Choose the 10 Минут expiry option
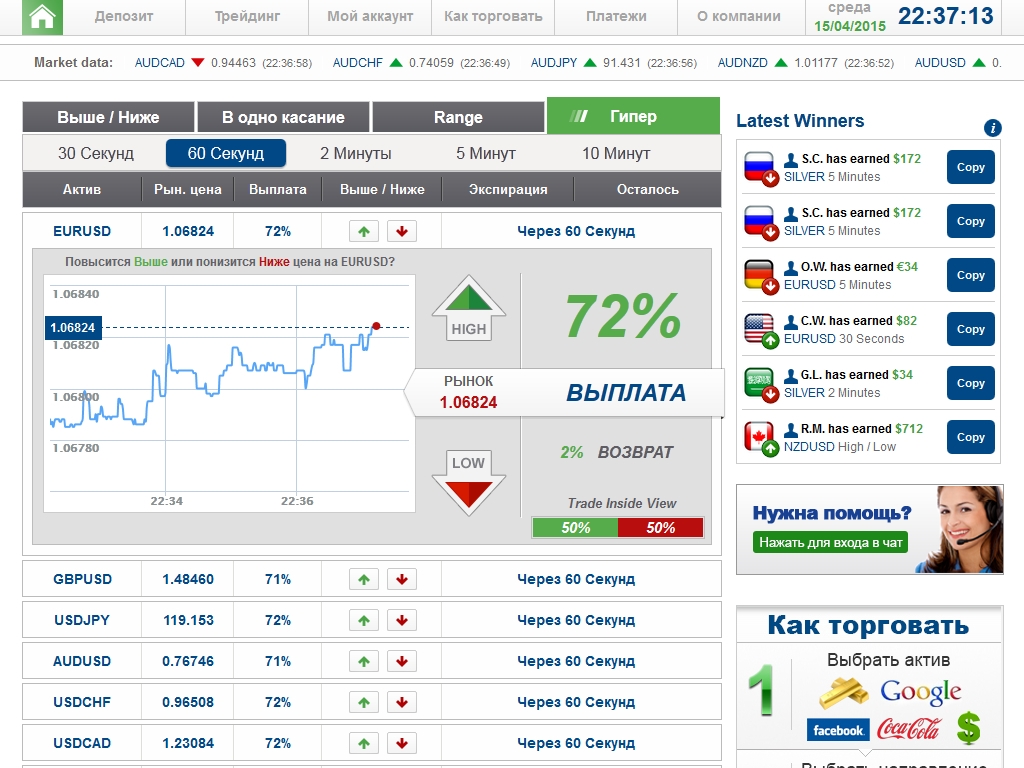 (x=616, y=153)
